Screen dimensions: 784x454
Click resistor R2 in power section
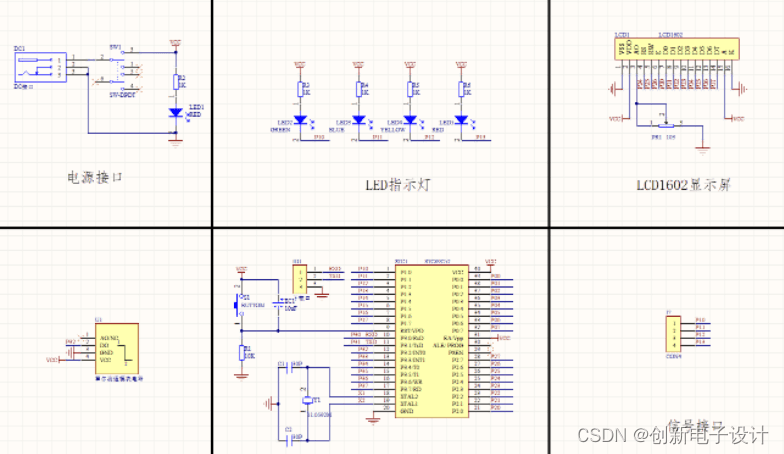[176, 82]
